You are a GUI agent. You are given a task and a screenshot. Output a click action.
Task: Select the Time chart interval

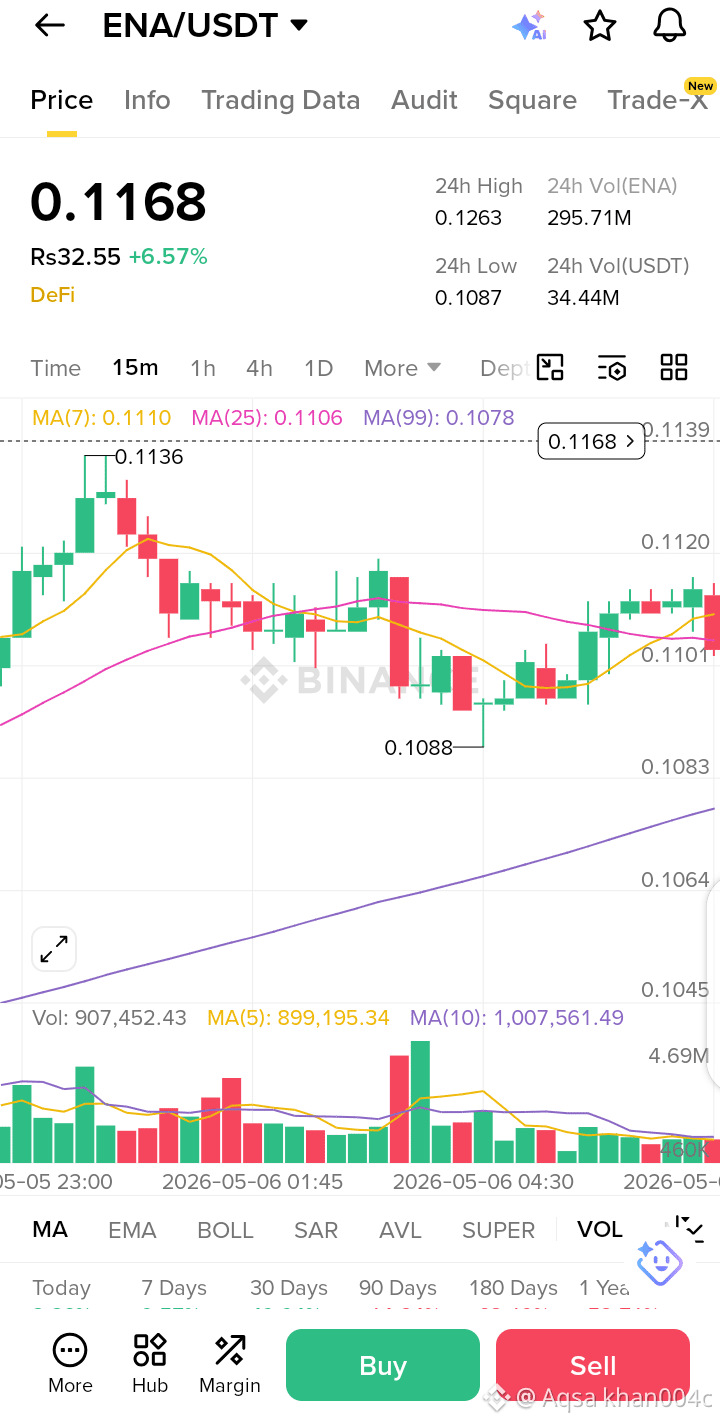pyautogui.click(x=56, y=368)
